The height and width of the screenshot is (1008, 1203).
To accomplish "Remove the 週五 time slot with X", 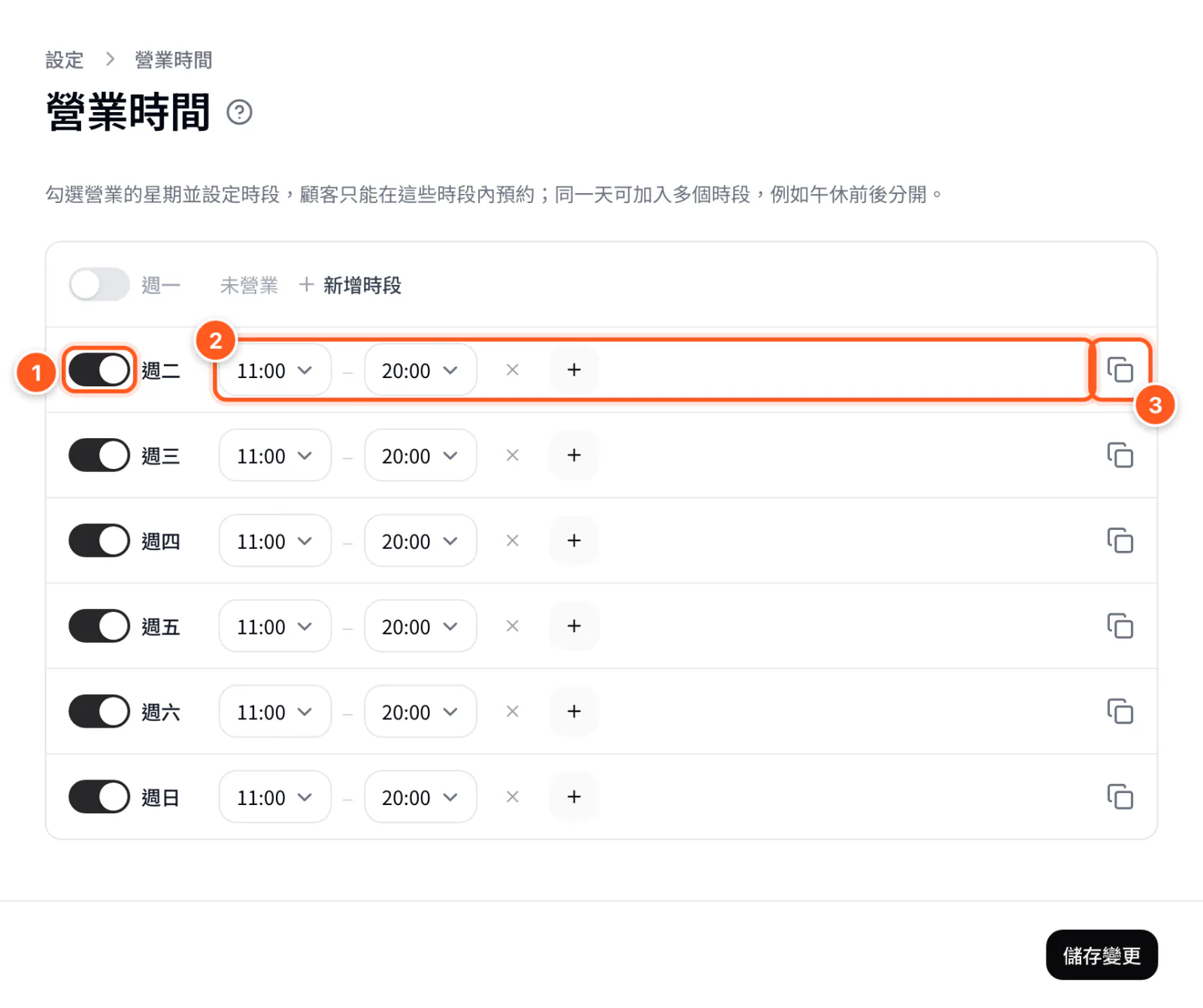I will (x=512, y=626).
